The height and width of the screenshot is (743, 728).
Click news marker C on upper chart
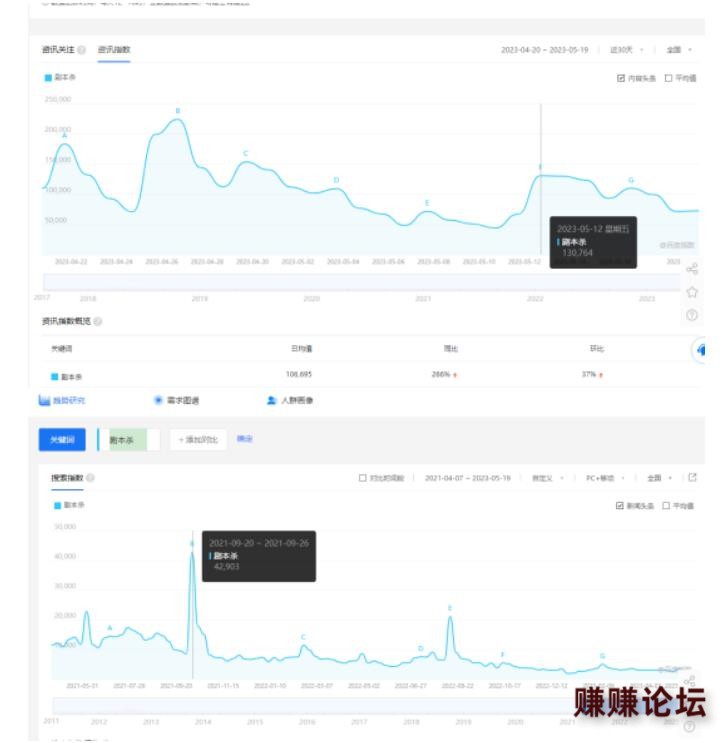(x=246, y=154)
